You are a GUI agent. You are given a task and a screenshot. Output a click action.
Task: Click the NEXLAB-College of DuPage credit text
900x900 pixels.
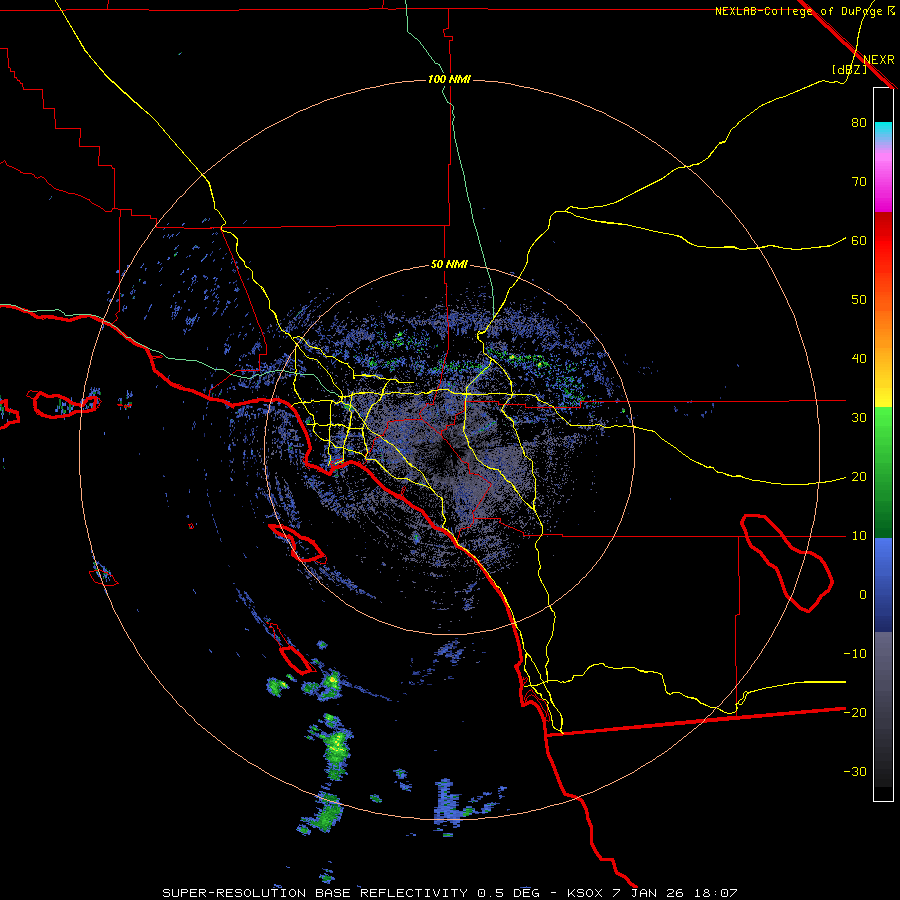(x=798, y=11)
